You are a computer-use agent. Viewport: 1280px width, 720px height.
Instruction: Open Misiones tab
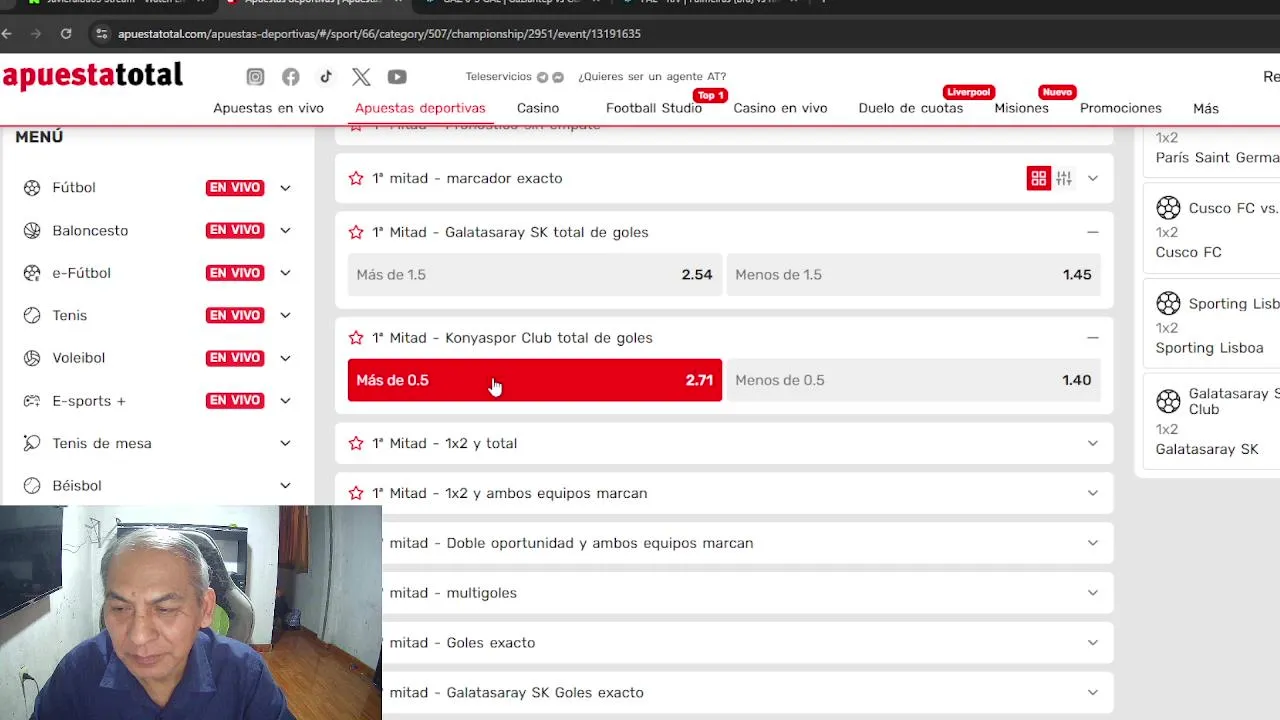pos(1021,108)
